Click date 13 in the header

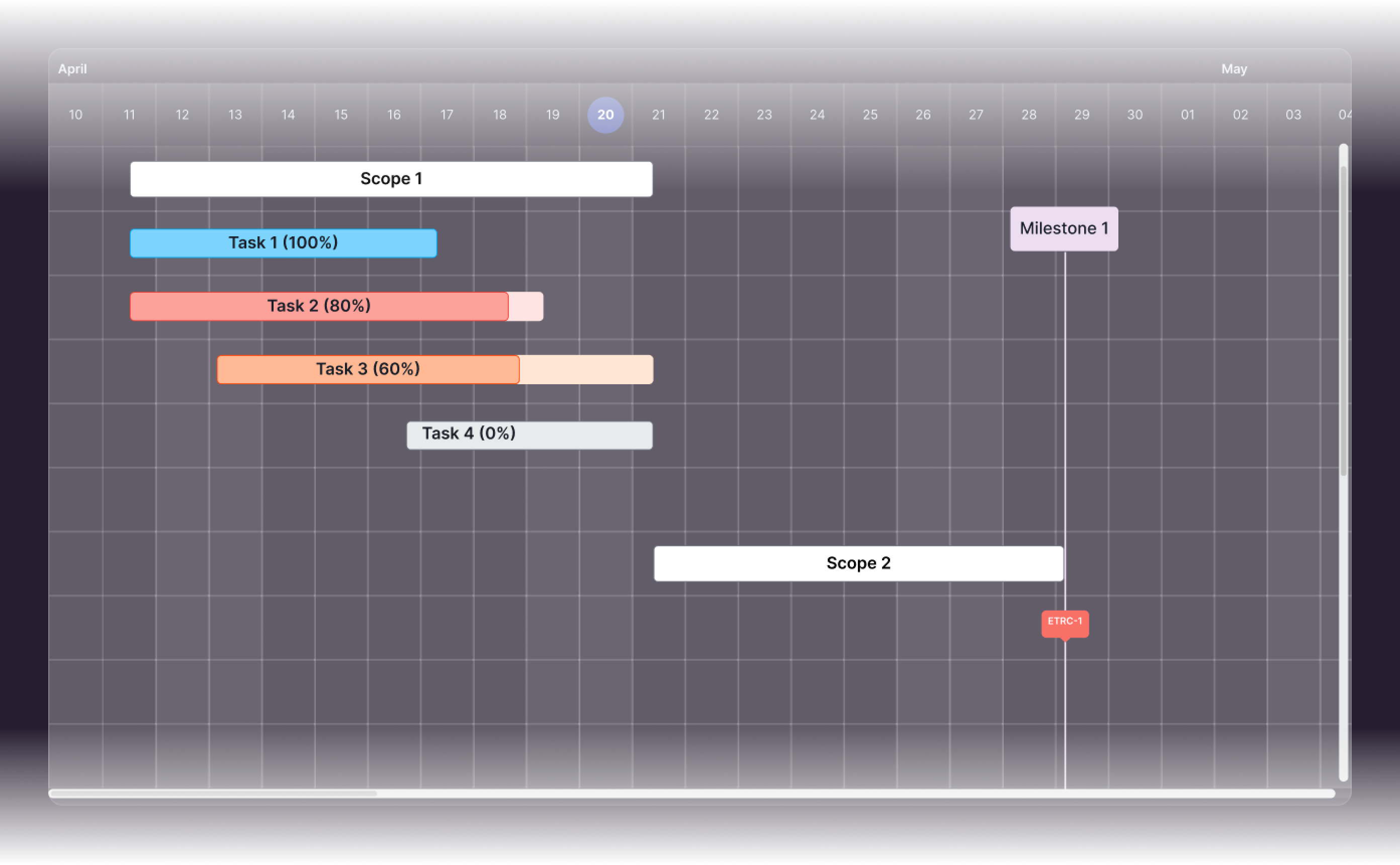click(235, 115)
